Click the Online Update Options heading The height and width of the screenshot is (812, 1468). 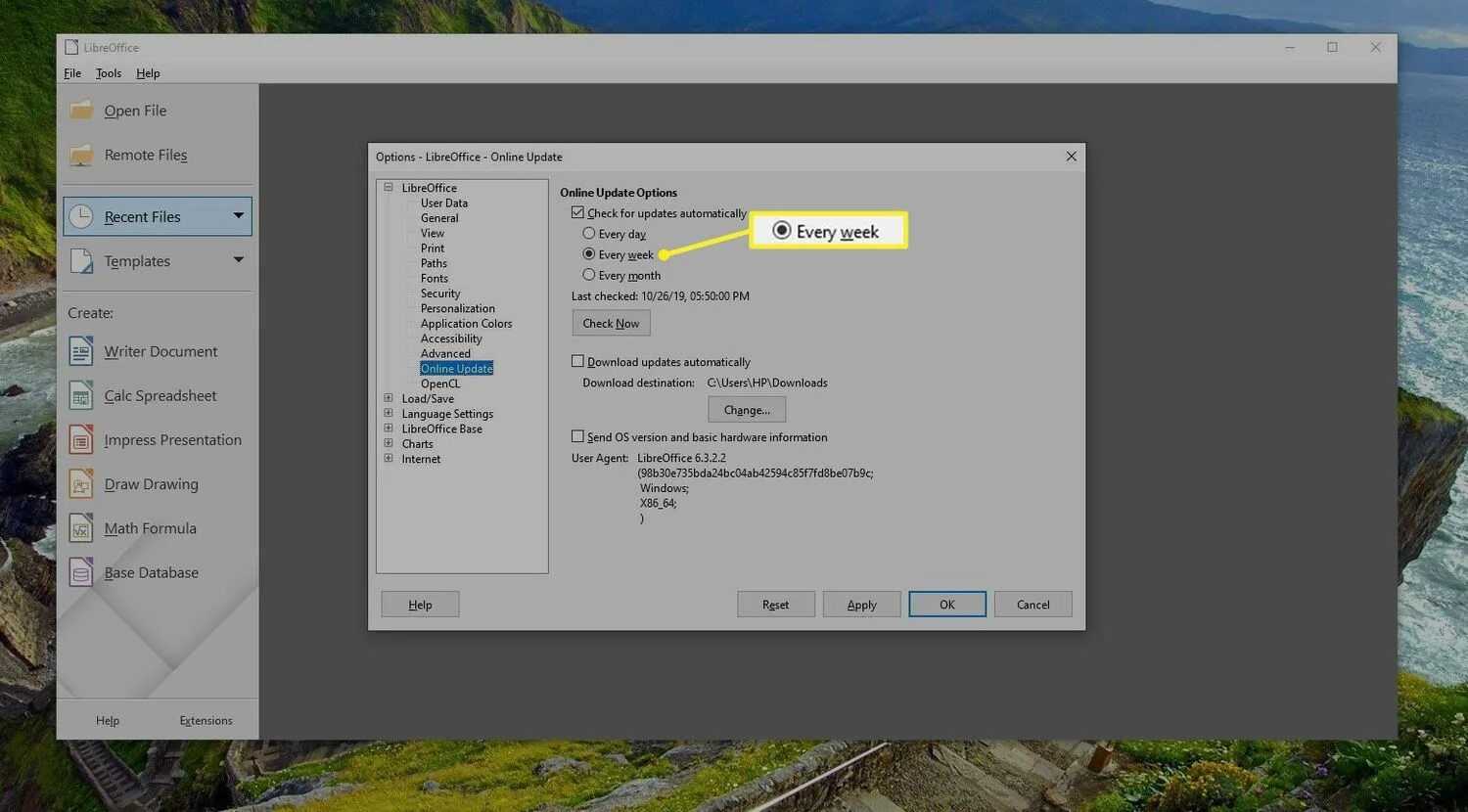(619, 193)
